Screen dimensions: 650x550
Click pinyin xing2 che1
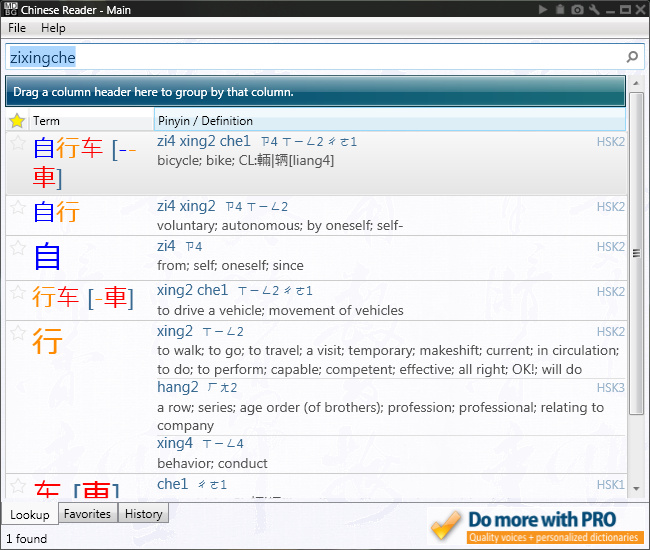click(x=192, y=290)
